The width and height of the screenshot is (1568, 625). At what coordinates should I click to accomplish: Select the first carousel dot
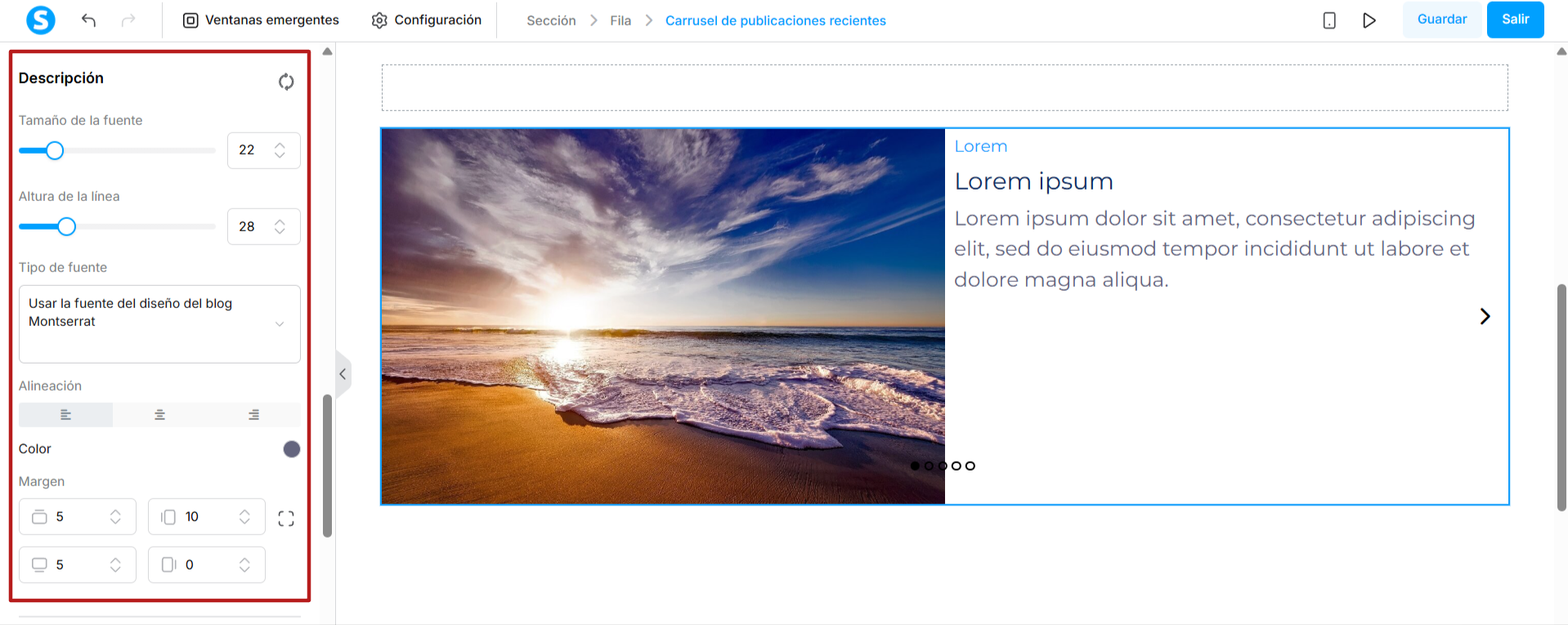click(x=915, y=466)
